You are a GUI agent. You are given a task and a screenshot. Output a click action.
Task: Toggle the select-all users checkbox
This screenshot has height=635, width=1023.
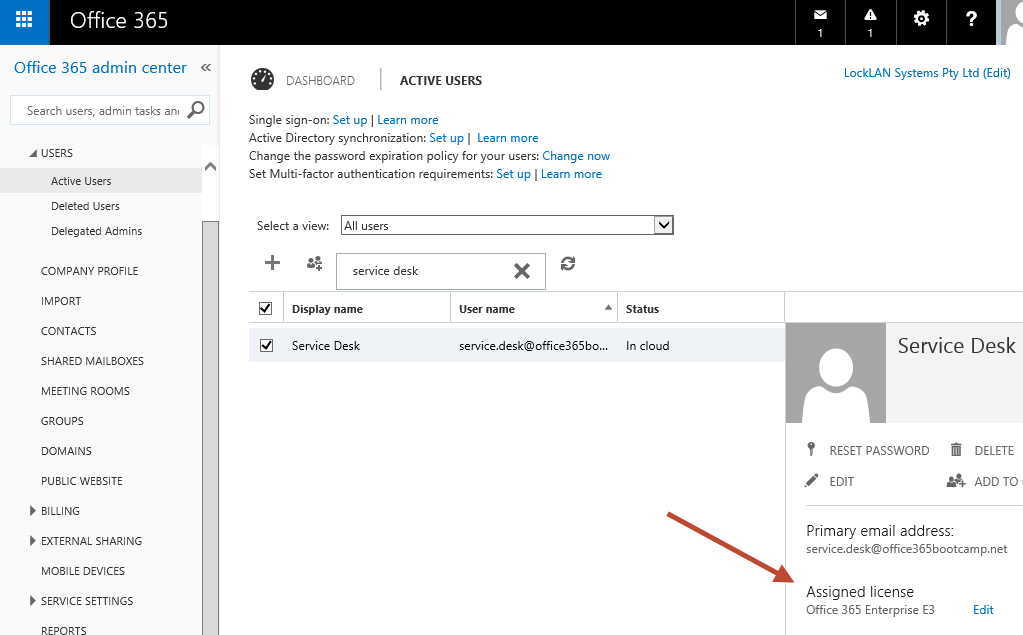(x=265, y=308)
